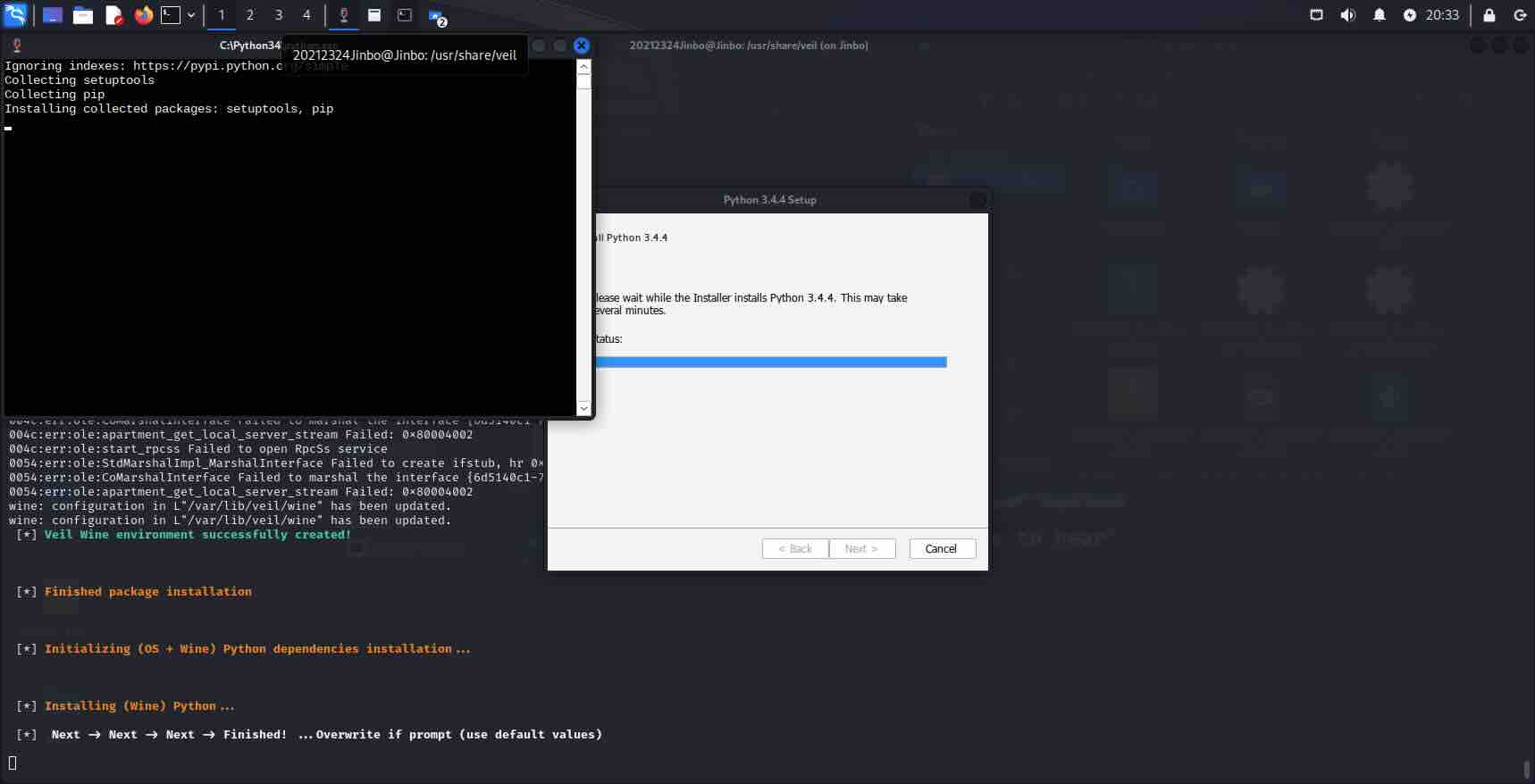This screenshot has width=1535, height=784.
Task: Click Cancel in Python 3.4.4 Setup
Action: click(942, 548)
